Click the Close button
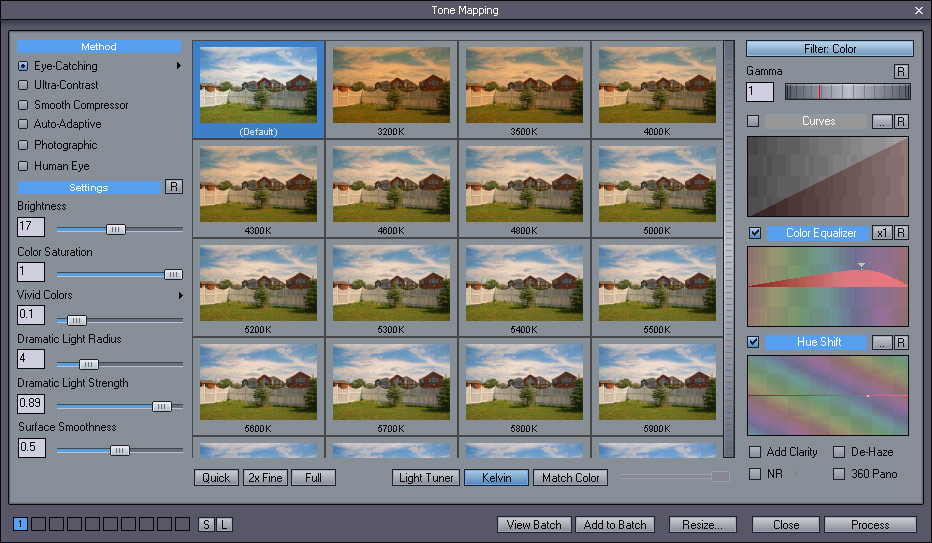 (786, 525)
